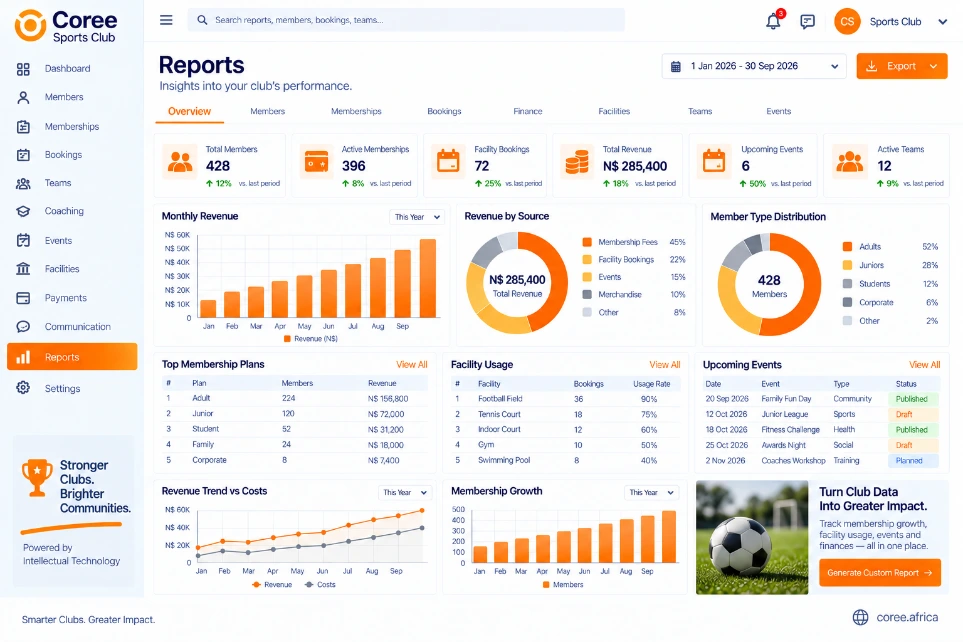This screenshot has height=642, width=963.
Task: Click the Active Memberships card icon
Action: point(316,162)
